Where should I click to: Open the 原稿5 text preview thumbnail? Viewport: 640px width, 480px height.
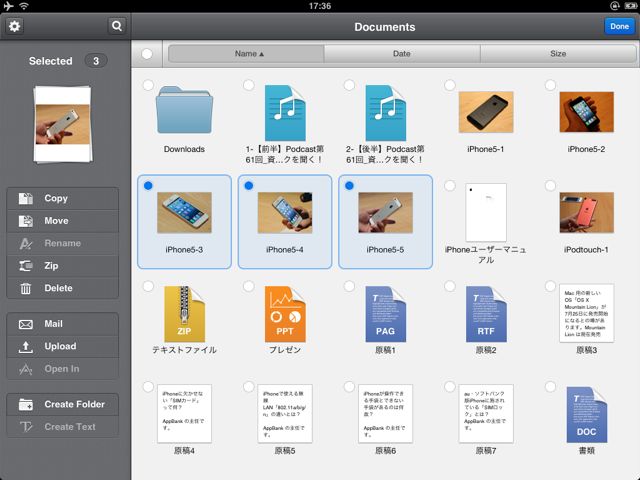[x=285, y=413]
